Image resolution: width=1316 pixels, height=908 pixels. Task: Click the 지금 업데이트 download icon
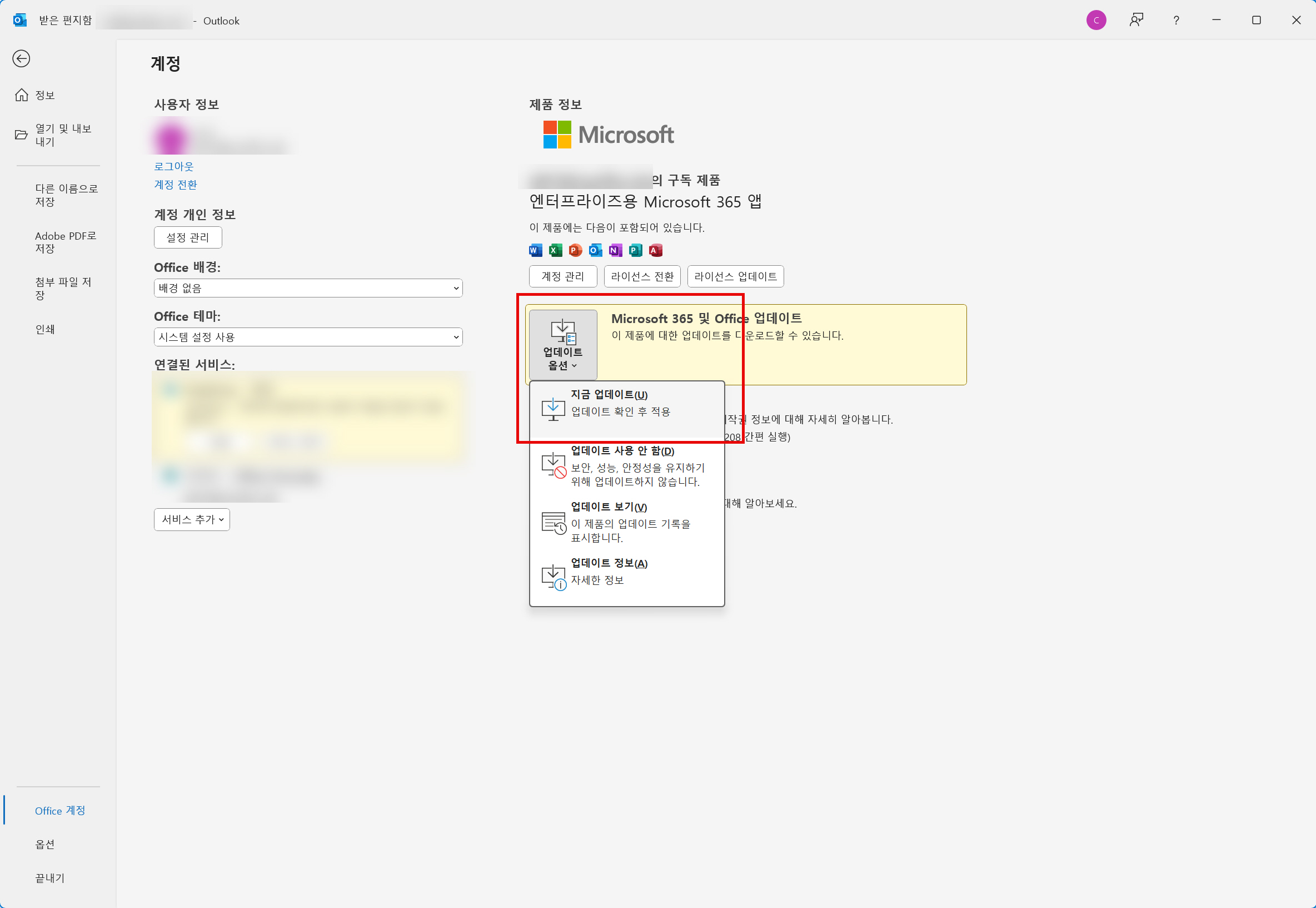(x=553, y=409)
